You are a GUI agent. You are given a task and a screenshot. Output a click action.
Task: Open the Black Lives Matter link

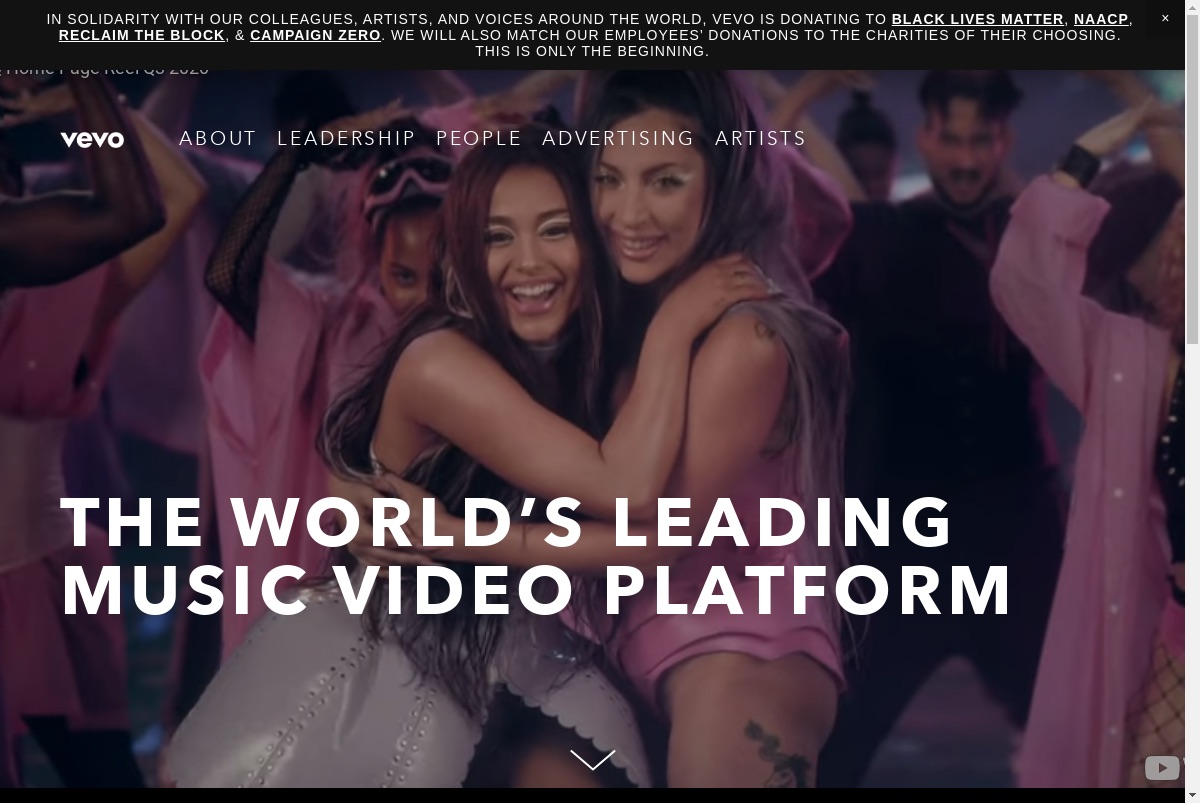[x=977, y=19]
